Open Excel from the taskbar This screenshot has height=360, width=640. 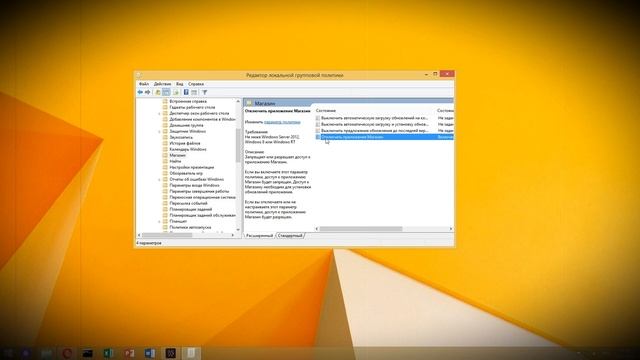click(108, 353)
